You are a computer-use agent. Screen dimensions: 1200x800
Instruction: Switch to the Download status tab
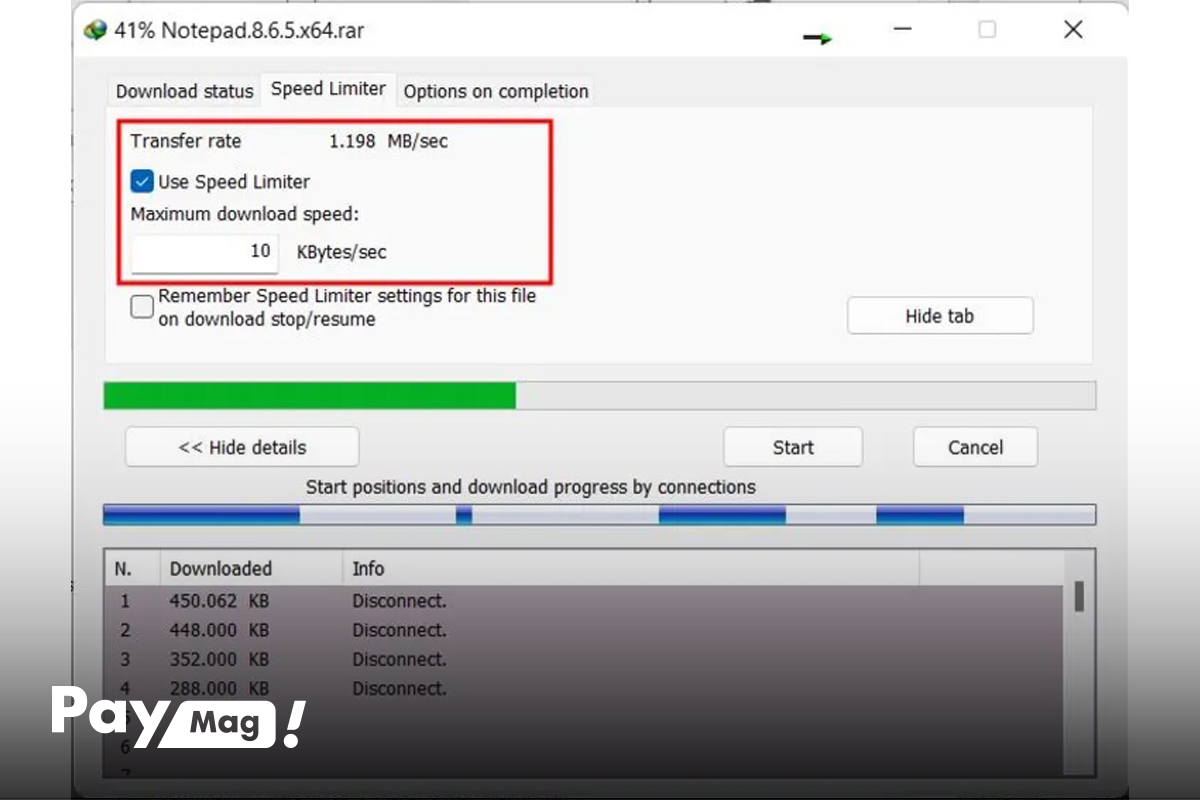pyautogui.click(x=184, y=91)
